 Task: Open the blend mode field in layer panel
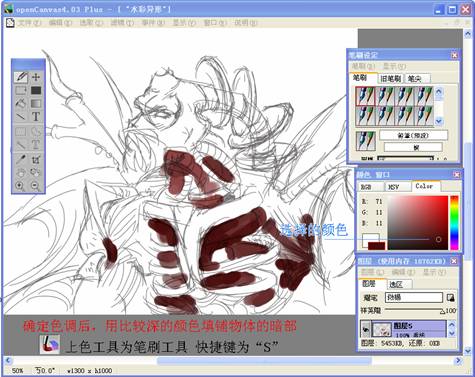click(414, 297)
